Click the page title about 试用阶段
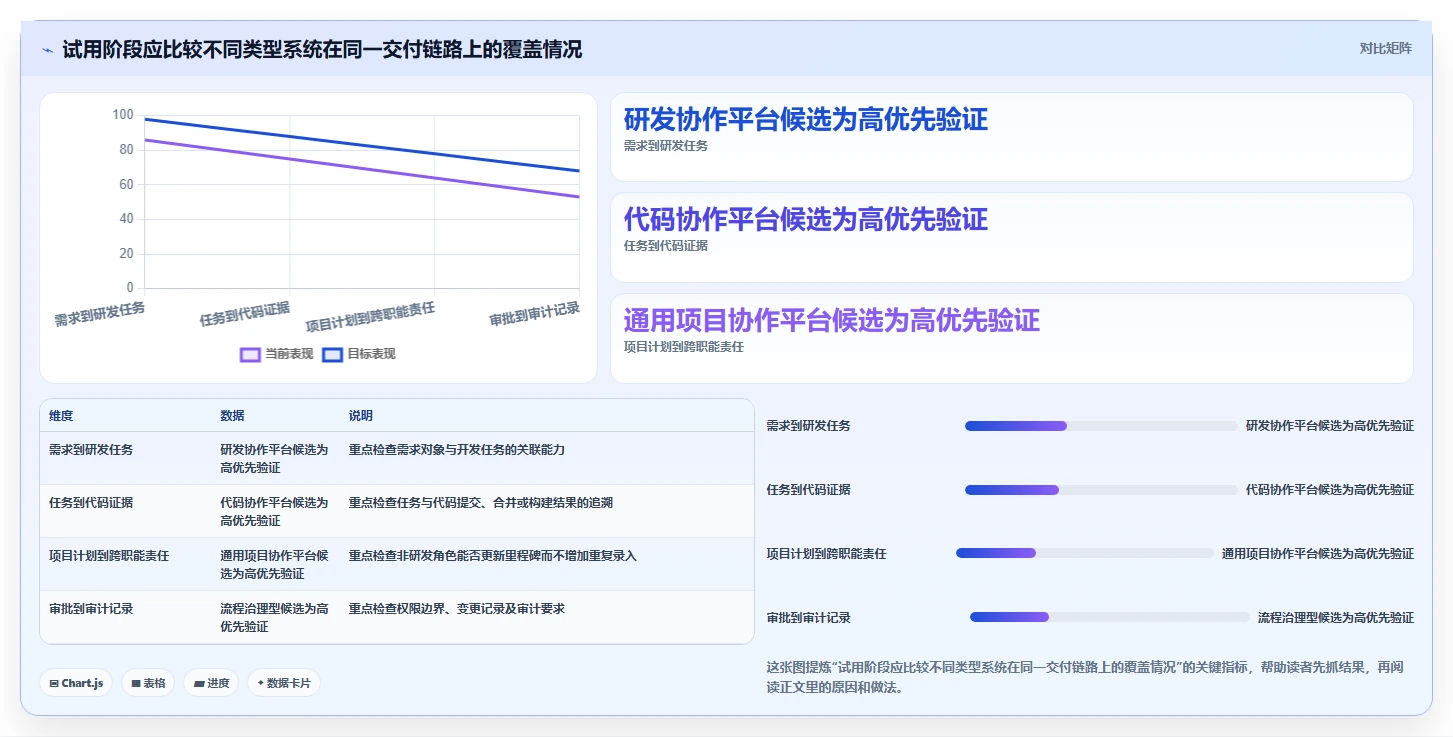The width and height of the screenshot is (1453, 737). pos(322,49)
